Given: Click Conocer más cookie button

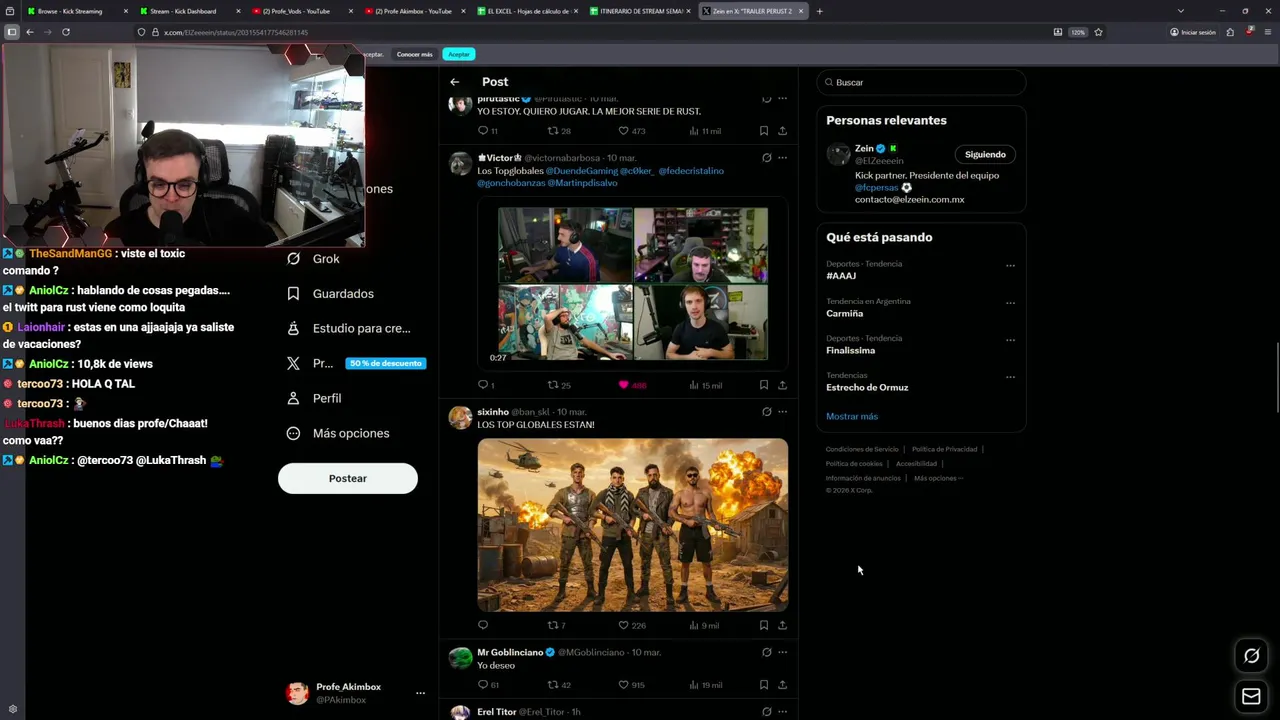Looking at the screenshot, I should pos(414,54).
